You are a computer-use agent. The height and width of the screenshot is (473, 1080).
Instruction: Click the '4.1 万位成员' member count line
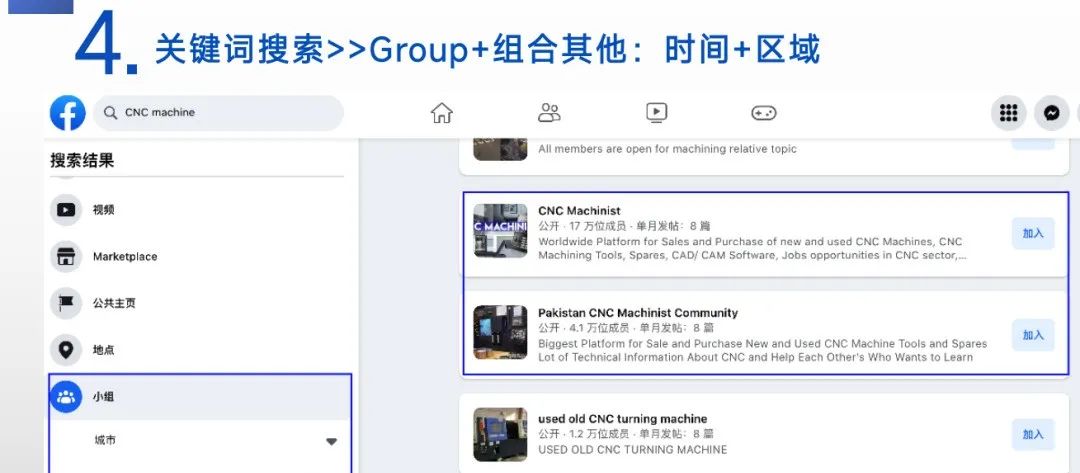point(626,328)
